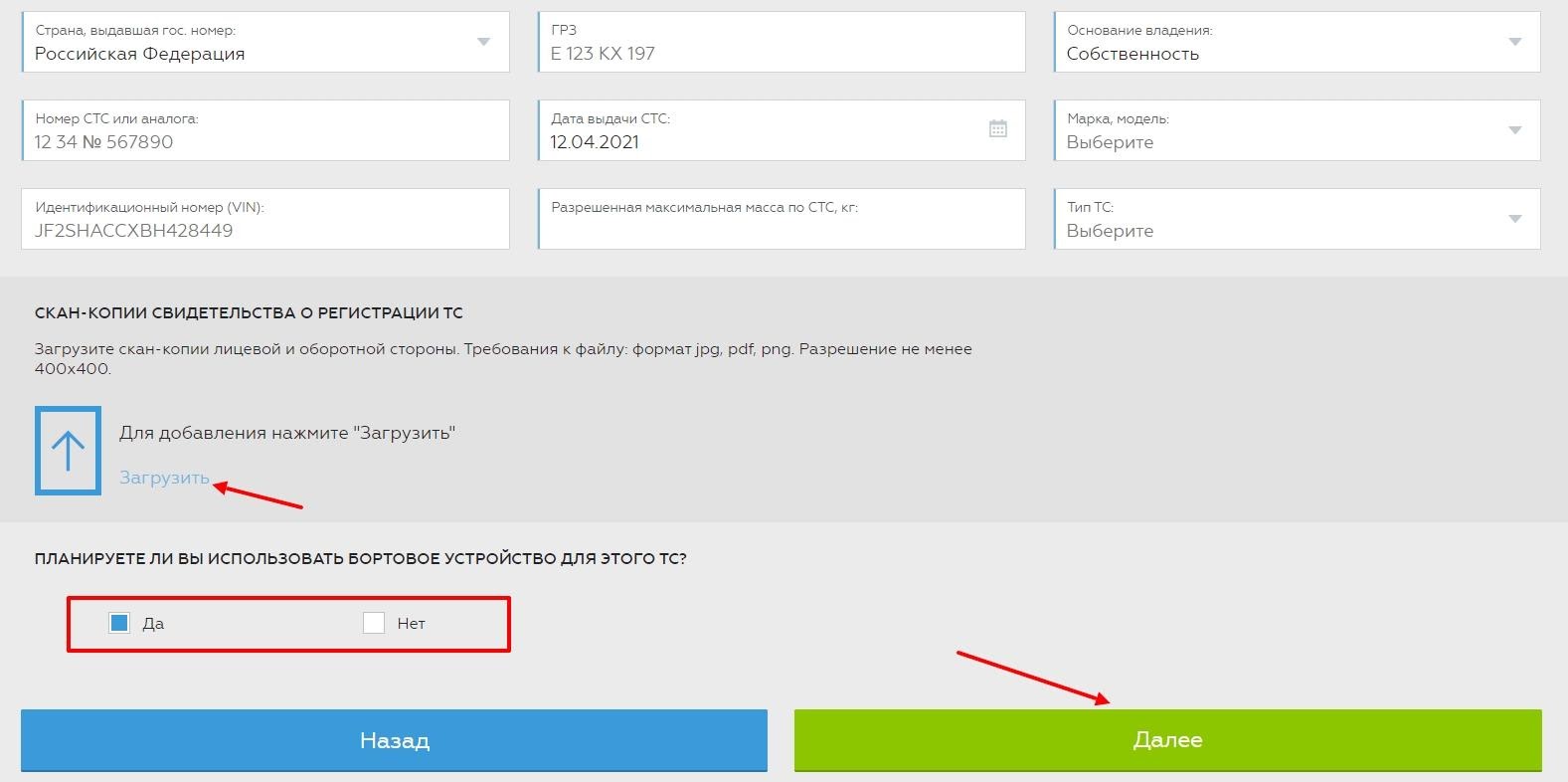The image size is (1568, 782).
Task: Click the upload arrow icon box
Action: tap(68, 450)
